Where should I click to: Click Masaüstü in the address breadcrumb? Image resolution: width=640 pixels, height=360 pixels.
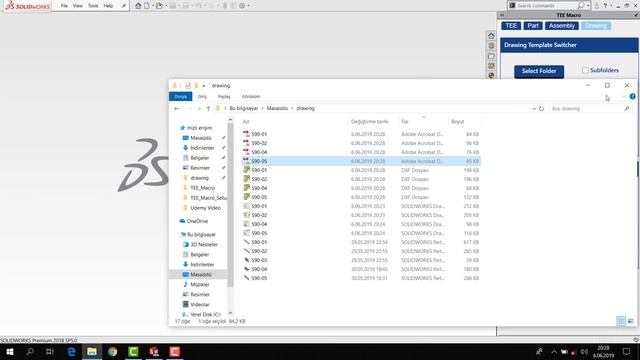(277, 109)
